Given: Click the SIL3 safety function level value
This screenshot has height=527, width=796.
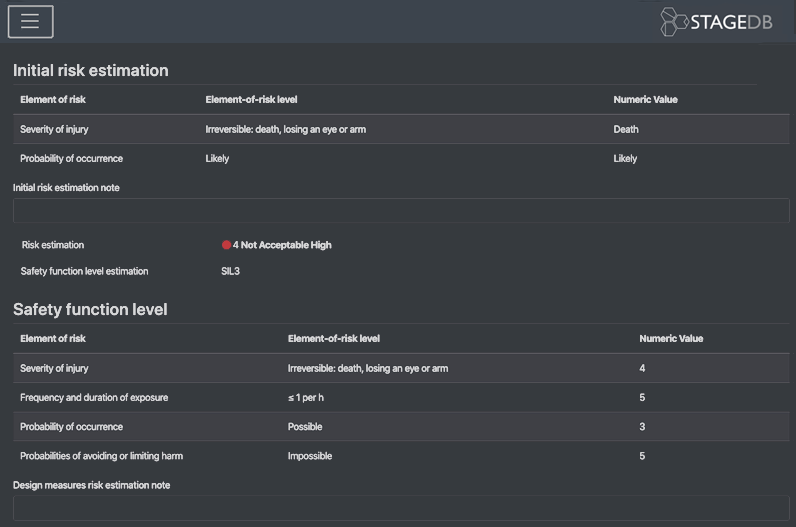Looking at the screenshot, I should click(230, 271).
